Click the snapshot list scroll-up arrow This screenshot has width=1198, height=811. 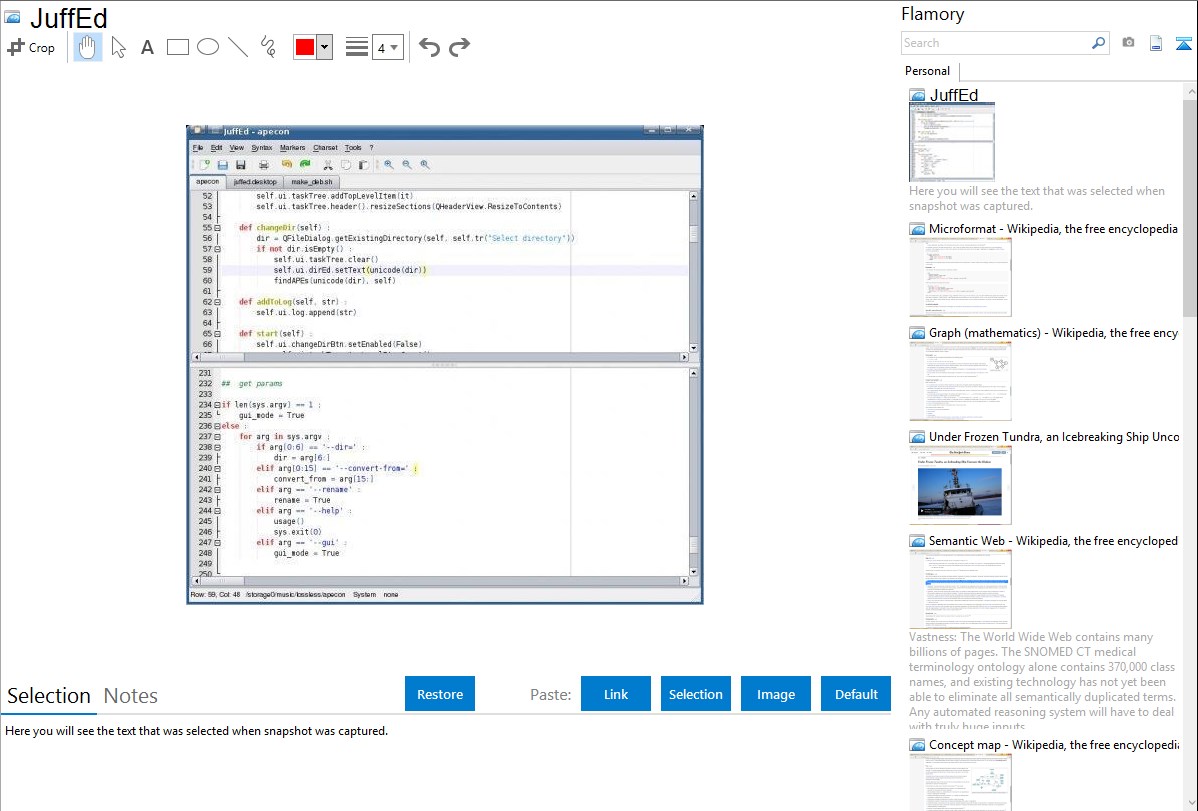[1191, 91]
